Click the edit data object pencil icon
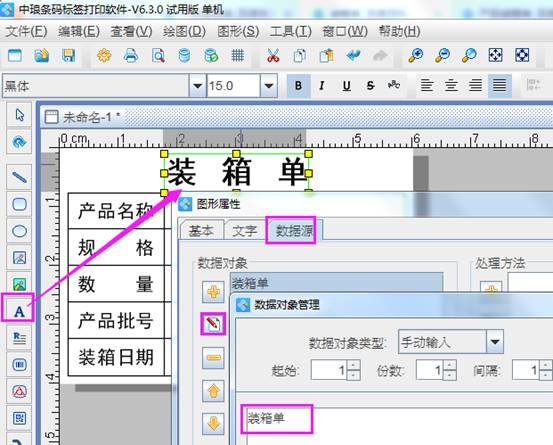The height and width of the screenshot is (445, 553). [x=213, y=324]
